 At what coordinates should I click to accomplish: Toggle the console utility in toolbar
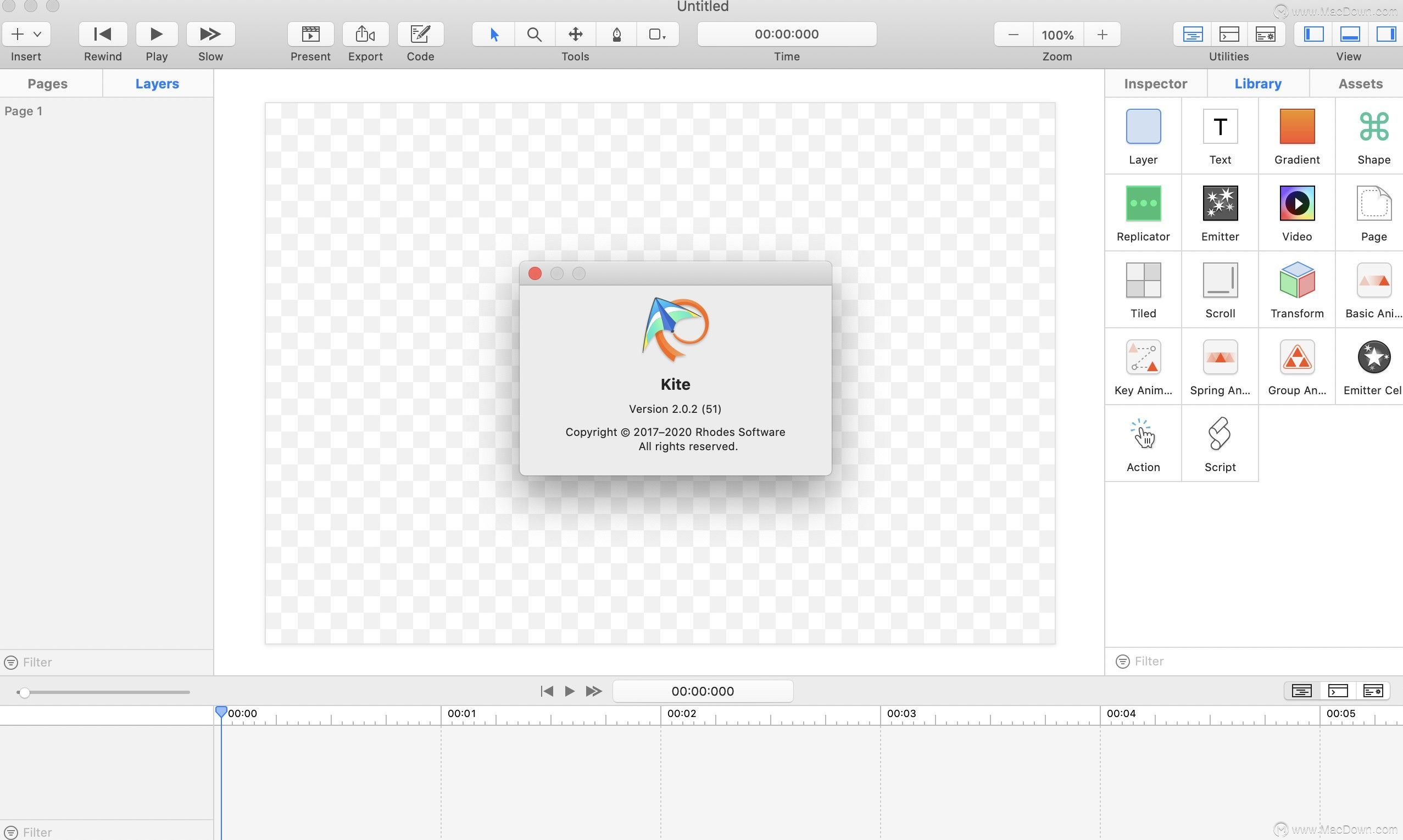(1229, 35)
